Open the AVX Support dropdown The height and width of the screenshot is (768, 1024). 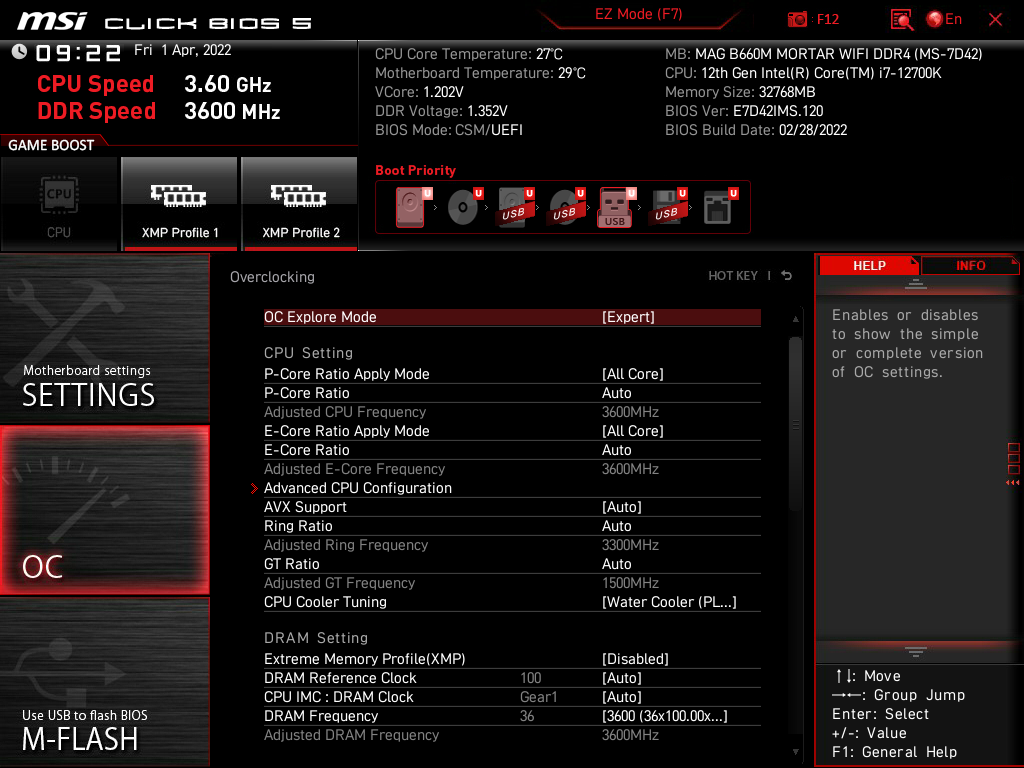512,507
